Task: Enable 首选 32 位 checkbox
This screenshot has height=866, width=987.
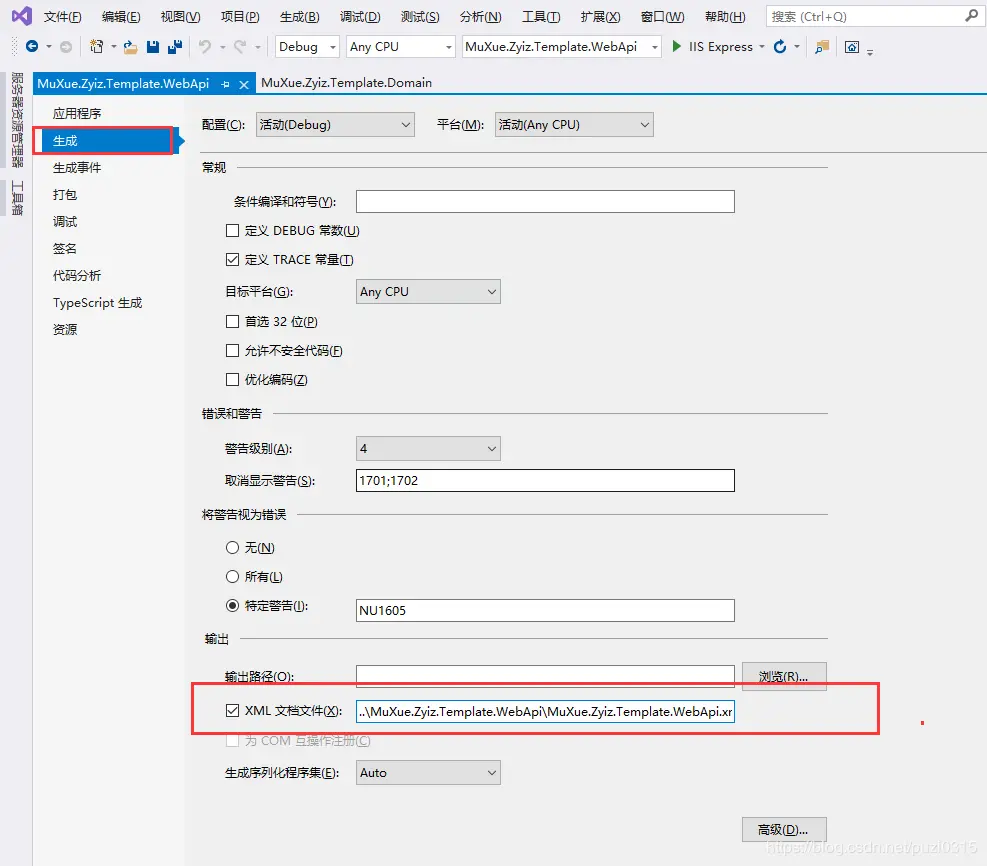Action: pos(232,322)
